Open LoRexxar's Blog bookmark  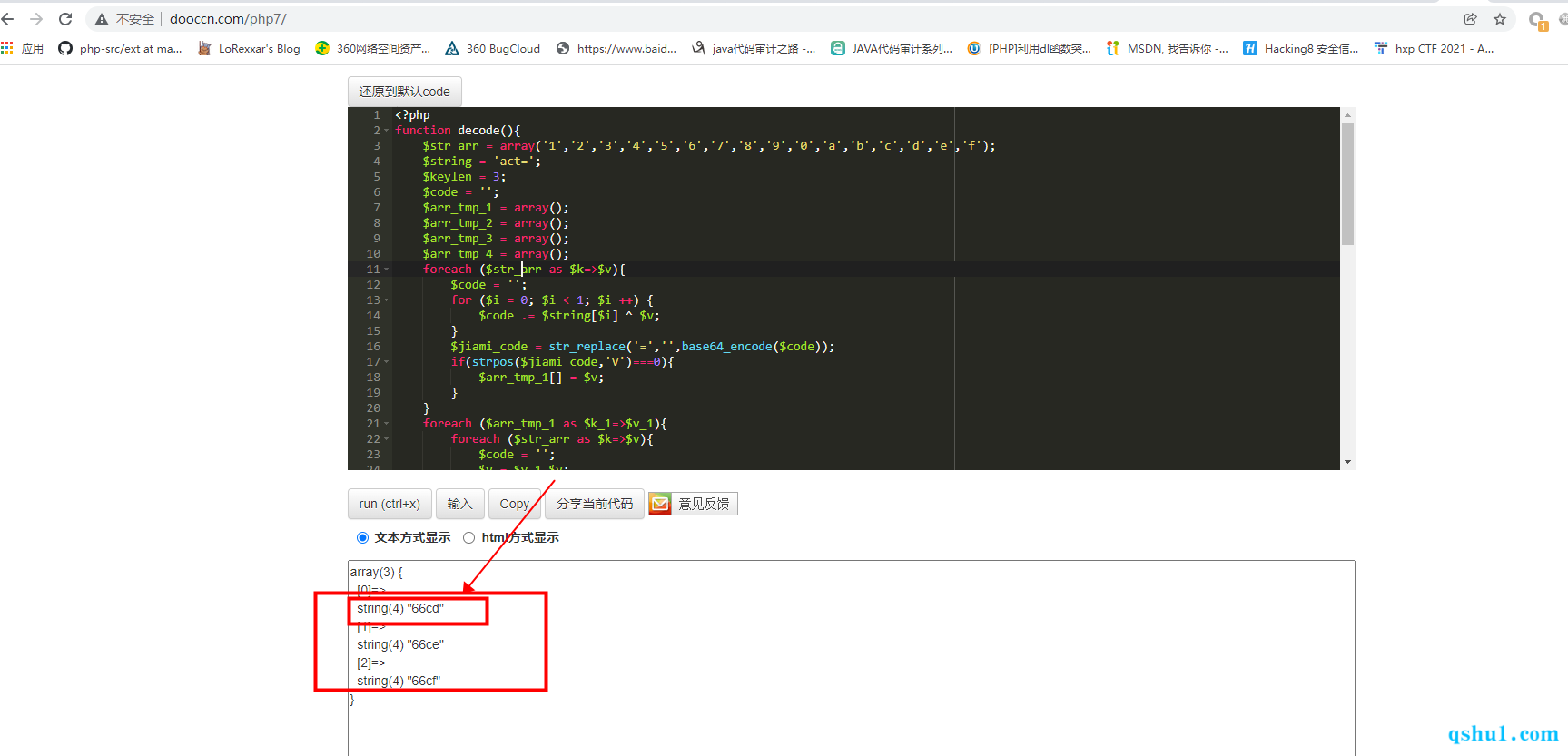(x=249, y=49)
